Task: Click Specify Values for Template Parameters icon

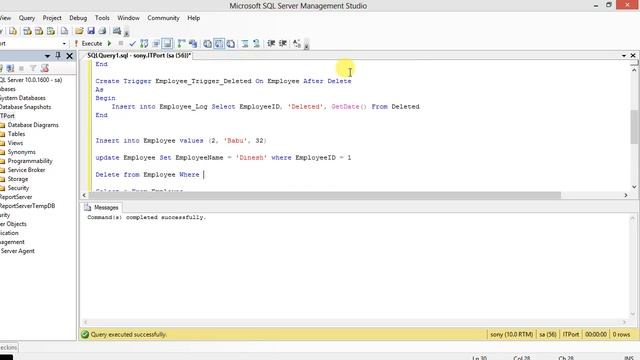Action: tap(297, 43)
